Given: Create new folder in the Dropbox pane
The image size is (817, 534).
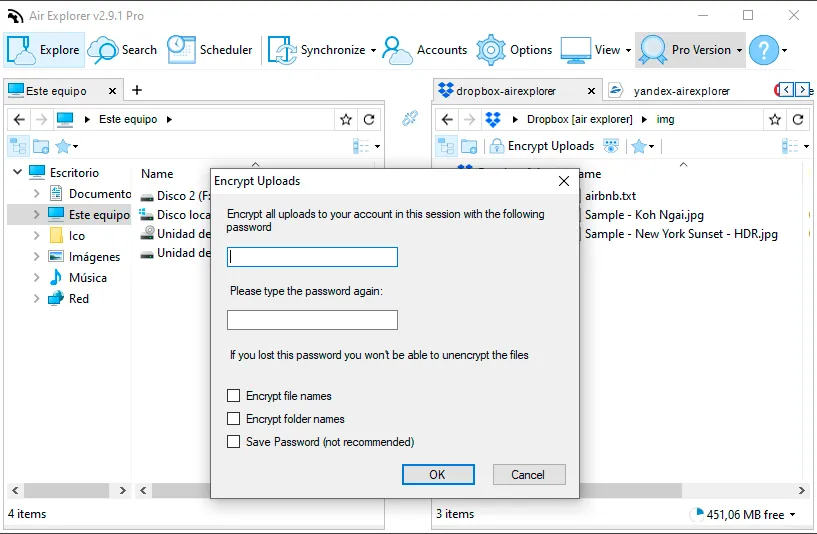Looking at the screenshot, I should 469,146.
